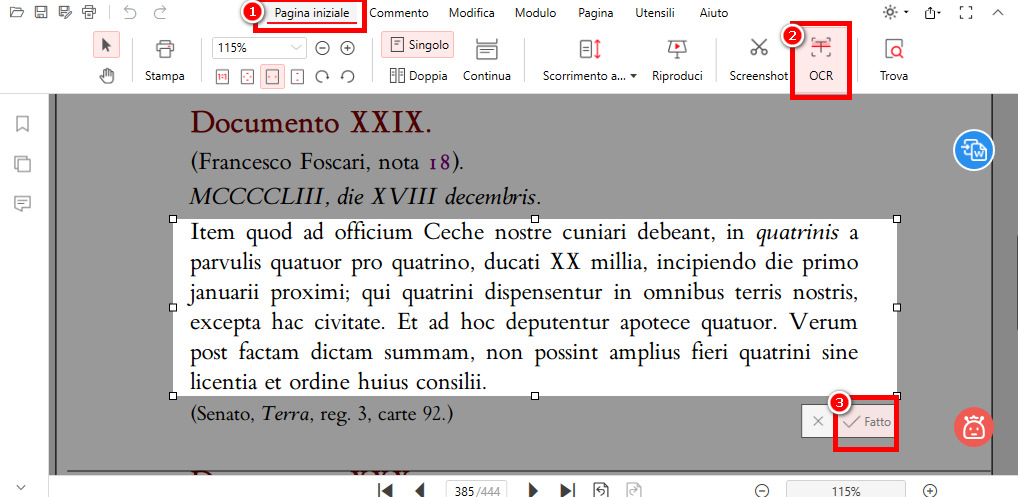Open the Pagina iniziale tab
Viewport: 1018px width, 497px height.
click(x=312, y=13)
